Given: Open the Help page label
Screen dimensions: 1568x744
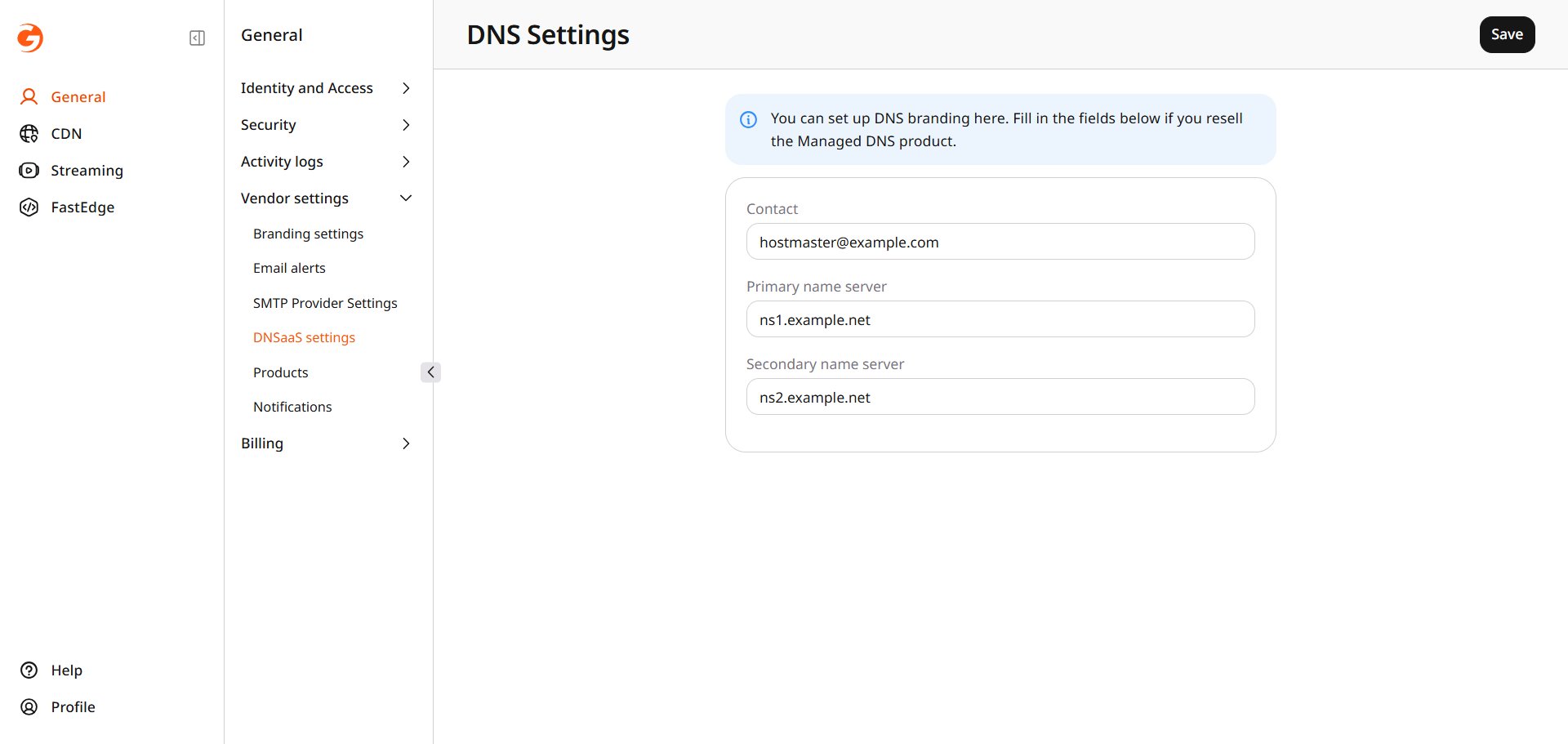Looking at the screenshot, I should (x=66, y=670).
